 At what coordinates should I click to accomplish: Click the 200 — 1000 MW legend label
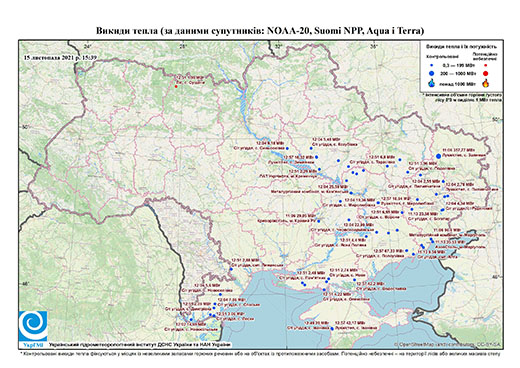458,73
